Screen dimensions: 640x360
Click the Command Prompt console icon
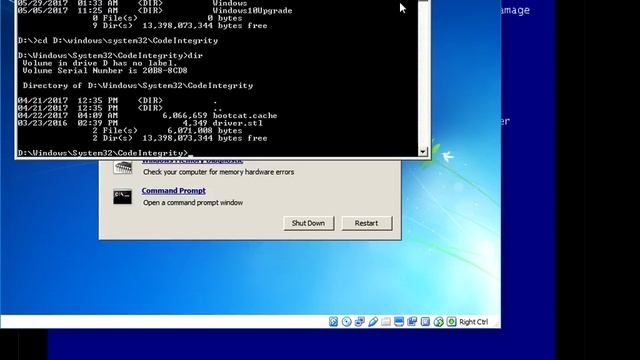(x=122, y=197)
